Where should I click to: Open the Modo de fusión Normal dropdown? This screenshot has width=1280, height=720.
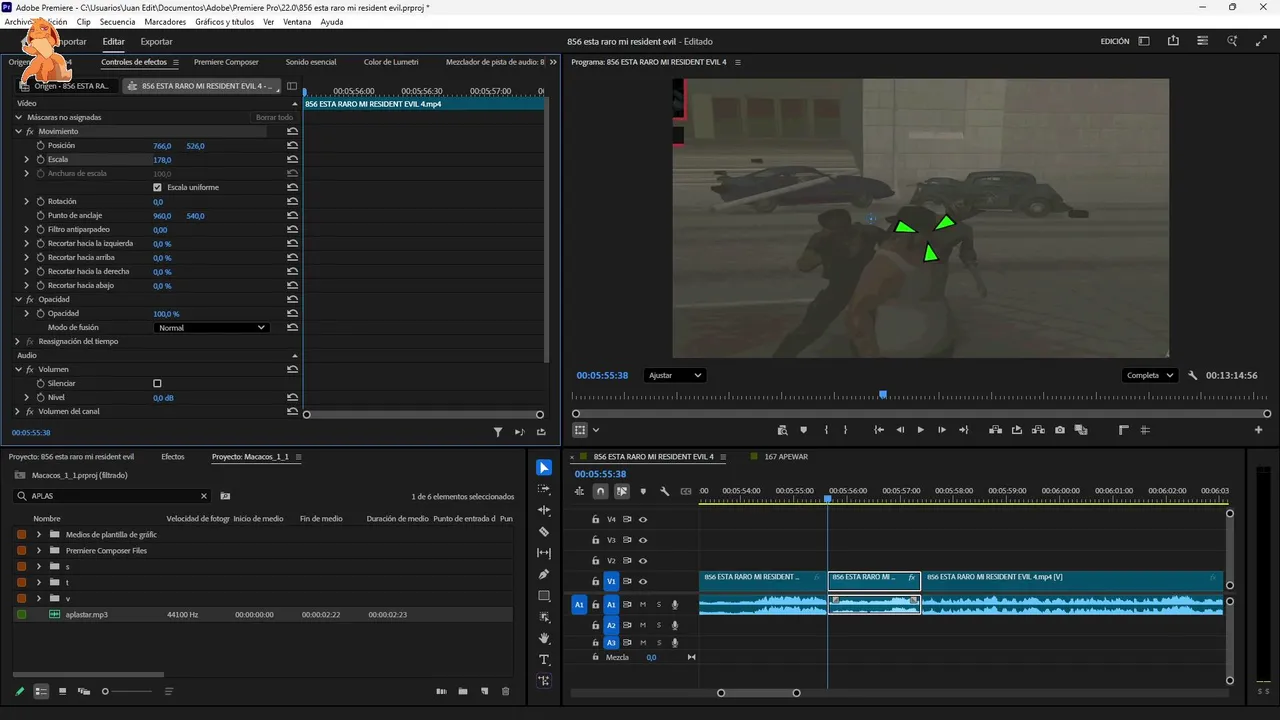[x=212, y=328]
